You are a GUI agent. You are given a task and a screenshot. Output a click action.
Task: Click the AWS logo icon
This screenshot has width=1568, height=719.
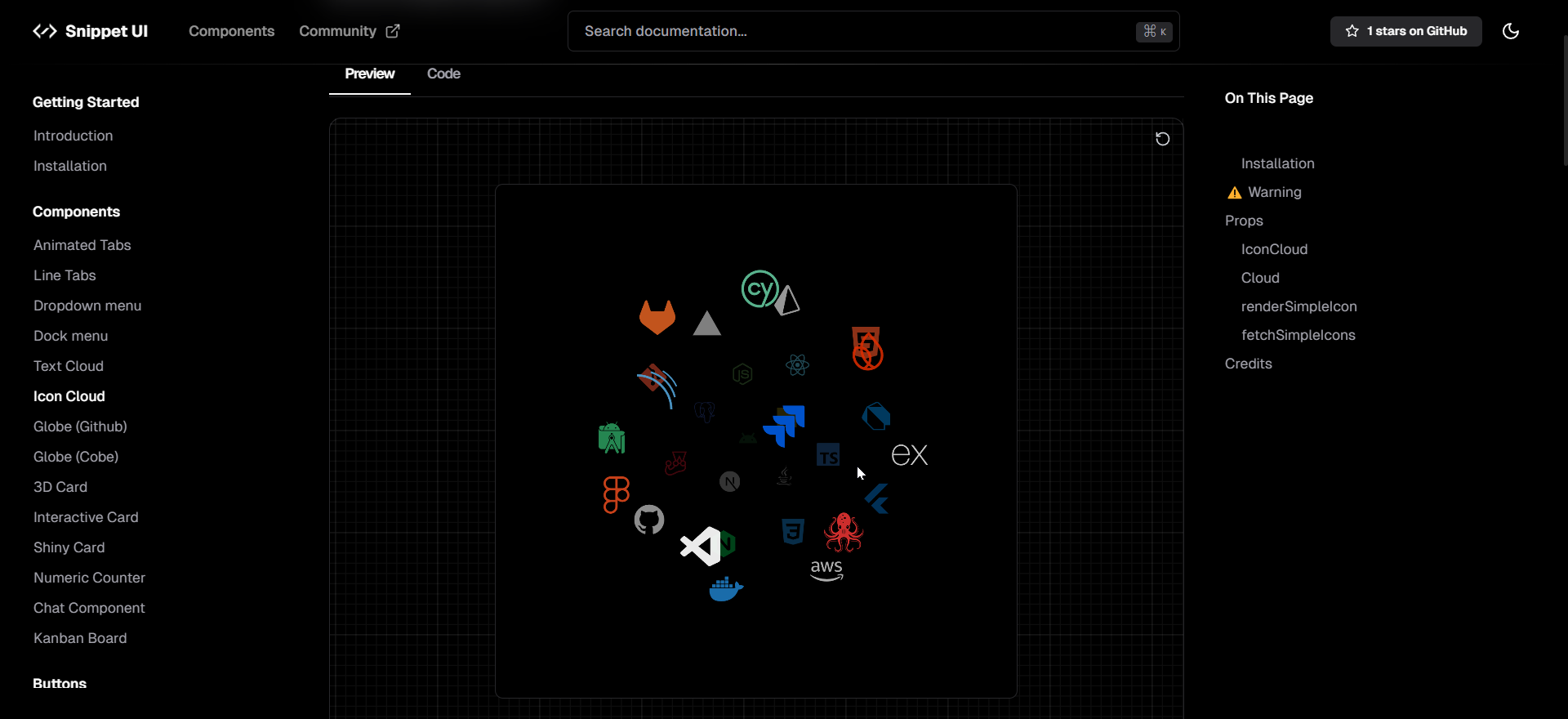(x=826, y=570)
